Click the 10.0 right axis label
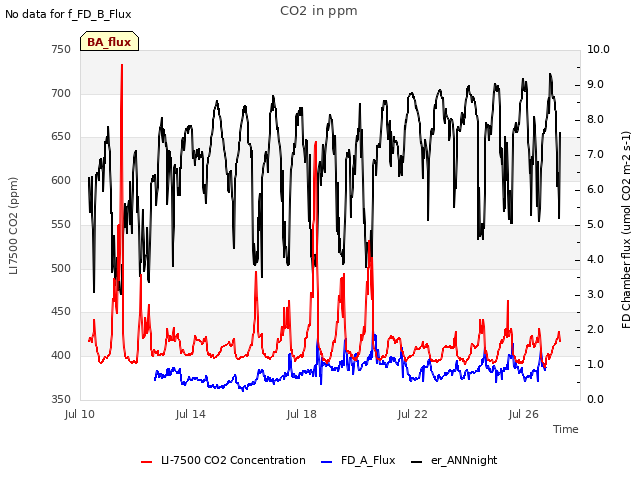The image size is (640, 480). (598, 49)
